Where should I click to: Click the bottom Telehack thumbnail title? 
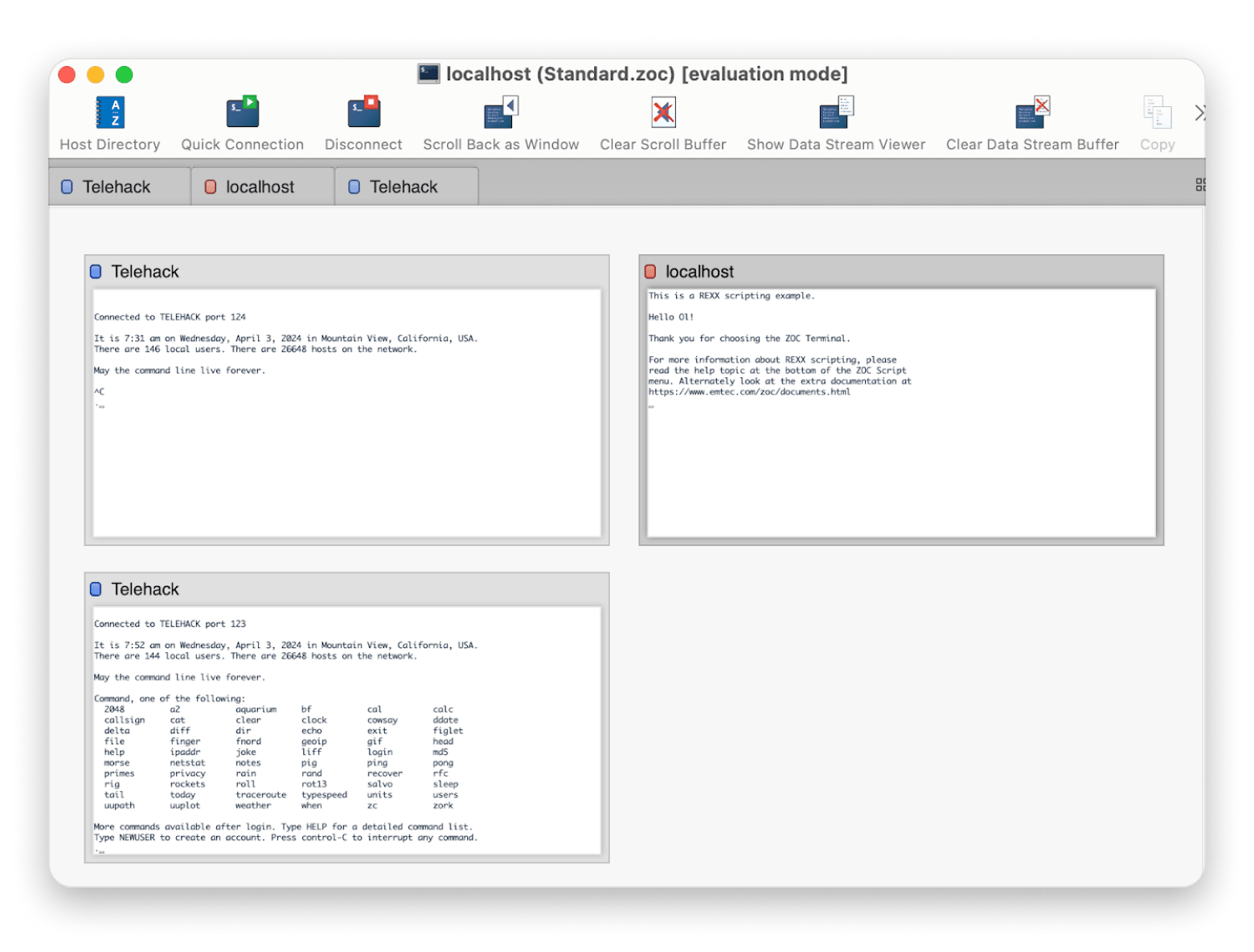(x=145, y=589)
